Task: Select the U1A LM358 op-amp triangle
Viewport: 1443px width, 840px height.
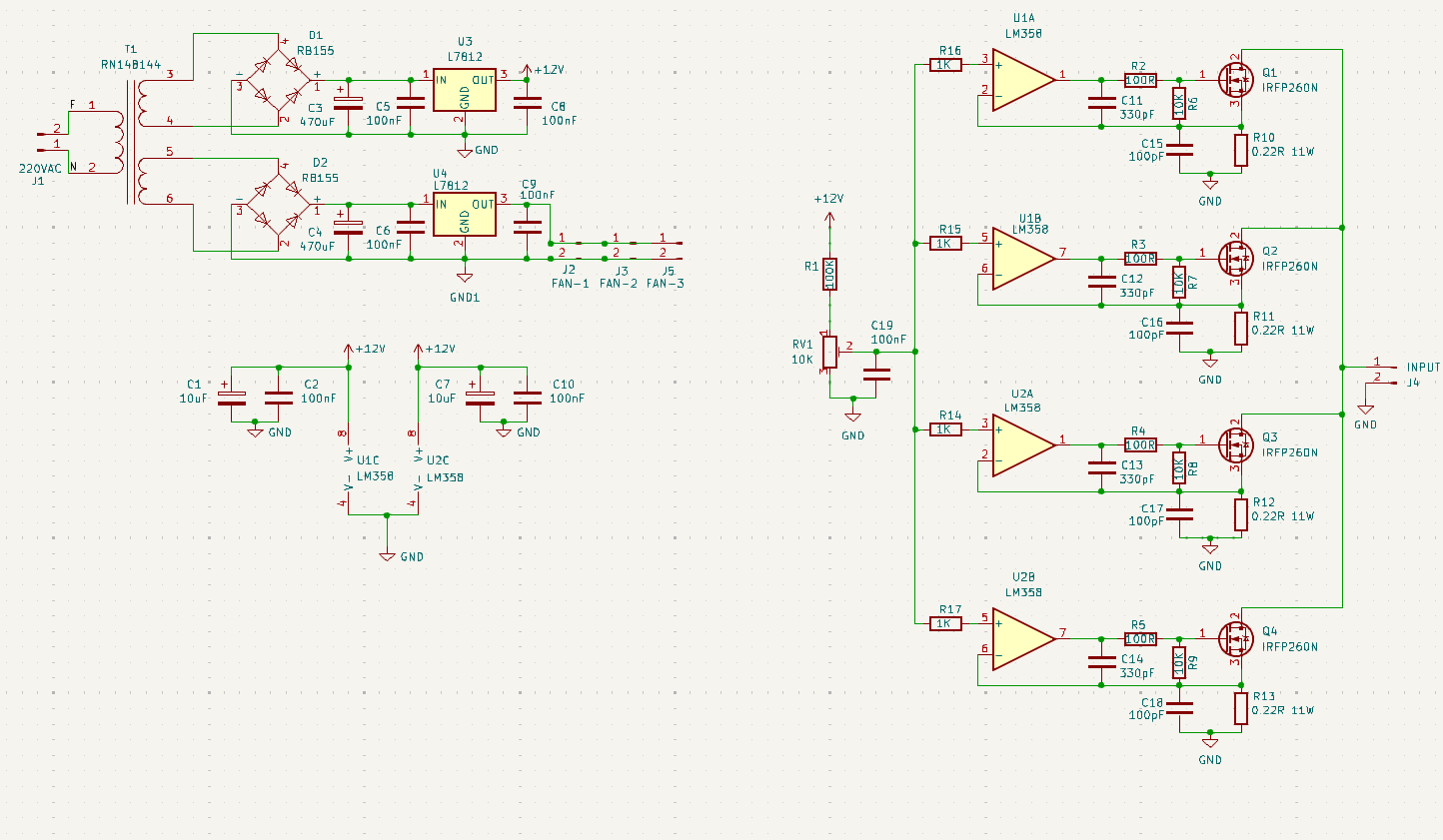Action: point(1023,79)
